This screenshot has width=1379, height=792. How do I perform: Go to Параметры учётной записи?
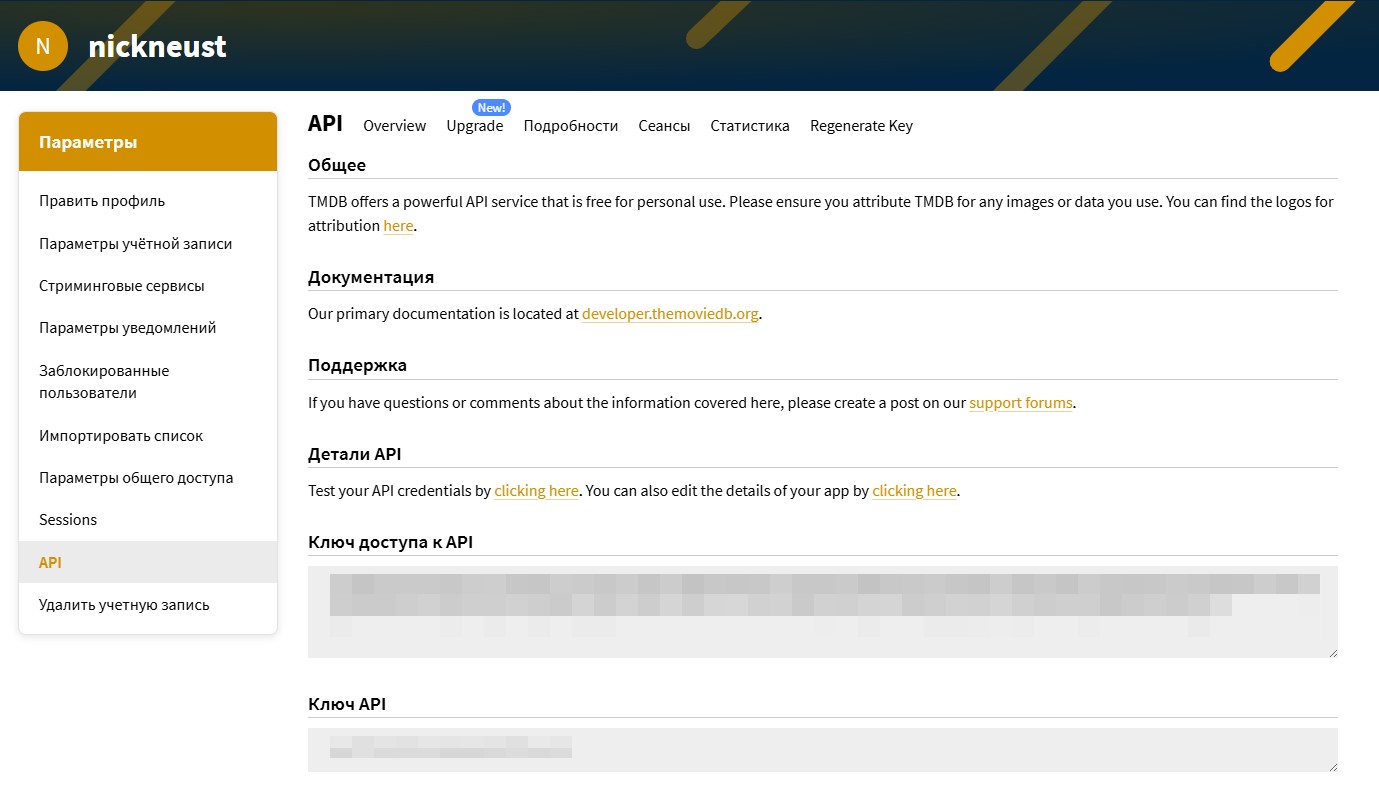point(135,244)
